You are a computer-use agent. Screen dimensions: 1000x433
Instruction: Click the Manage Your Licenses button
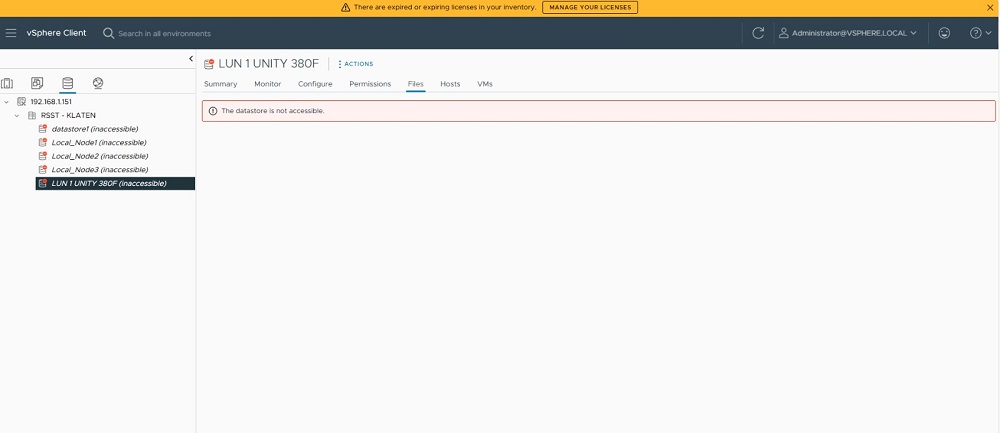590,7
